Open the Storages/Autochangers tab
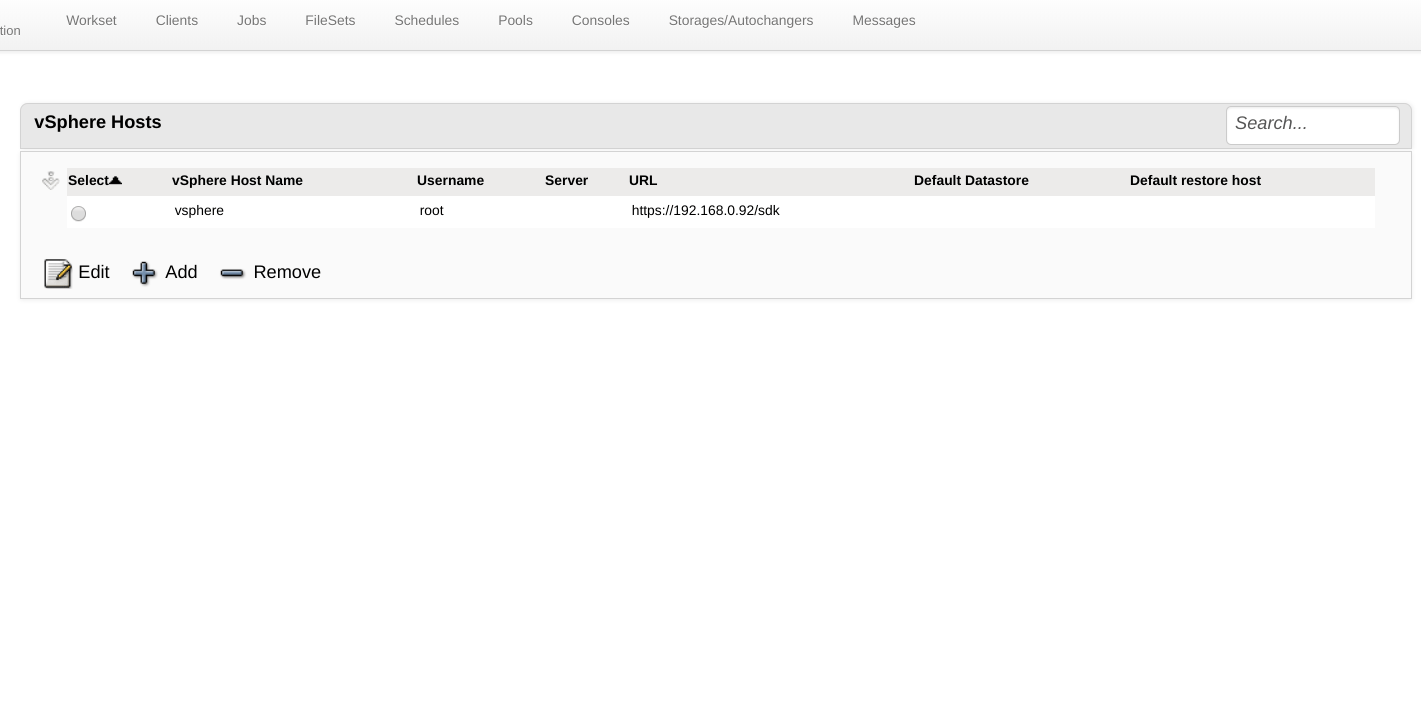This screenshot has height=702, width=1421. (x=741, y=20)
